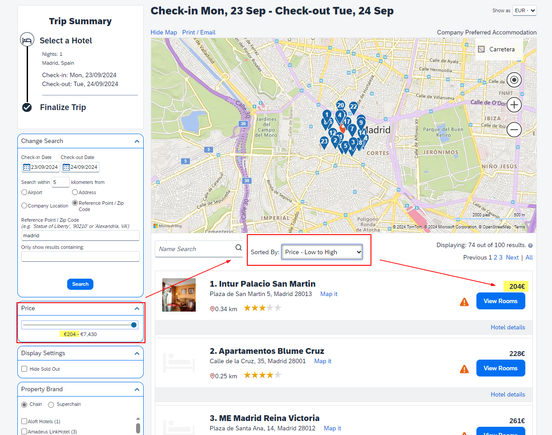
Task: Click Map it for ME Madrid Reina Victoria
Action: 332,428
